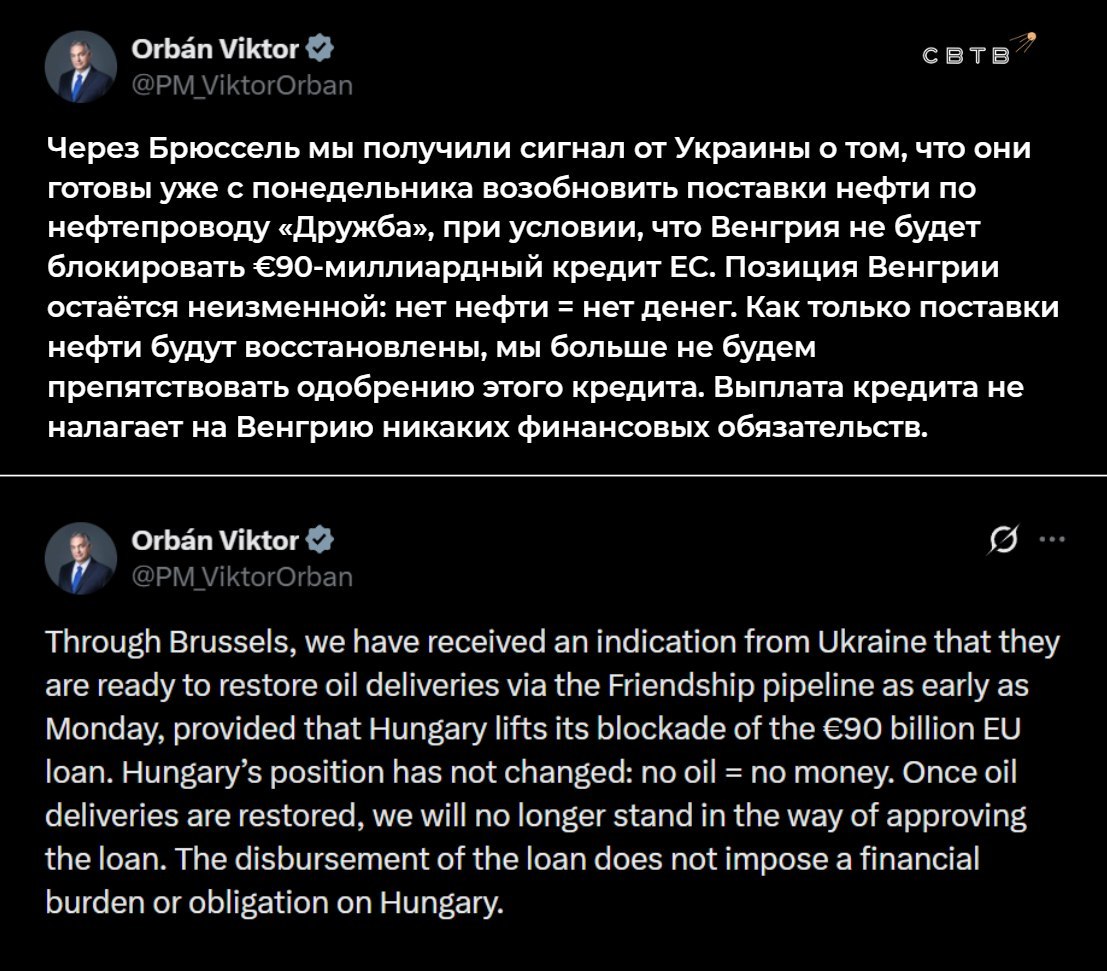Click the verified badge on the top tweet
The height and width of the screenshot is (971, 1107).
[x=323, y=46]
